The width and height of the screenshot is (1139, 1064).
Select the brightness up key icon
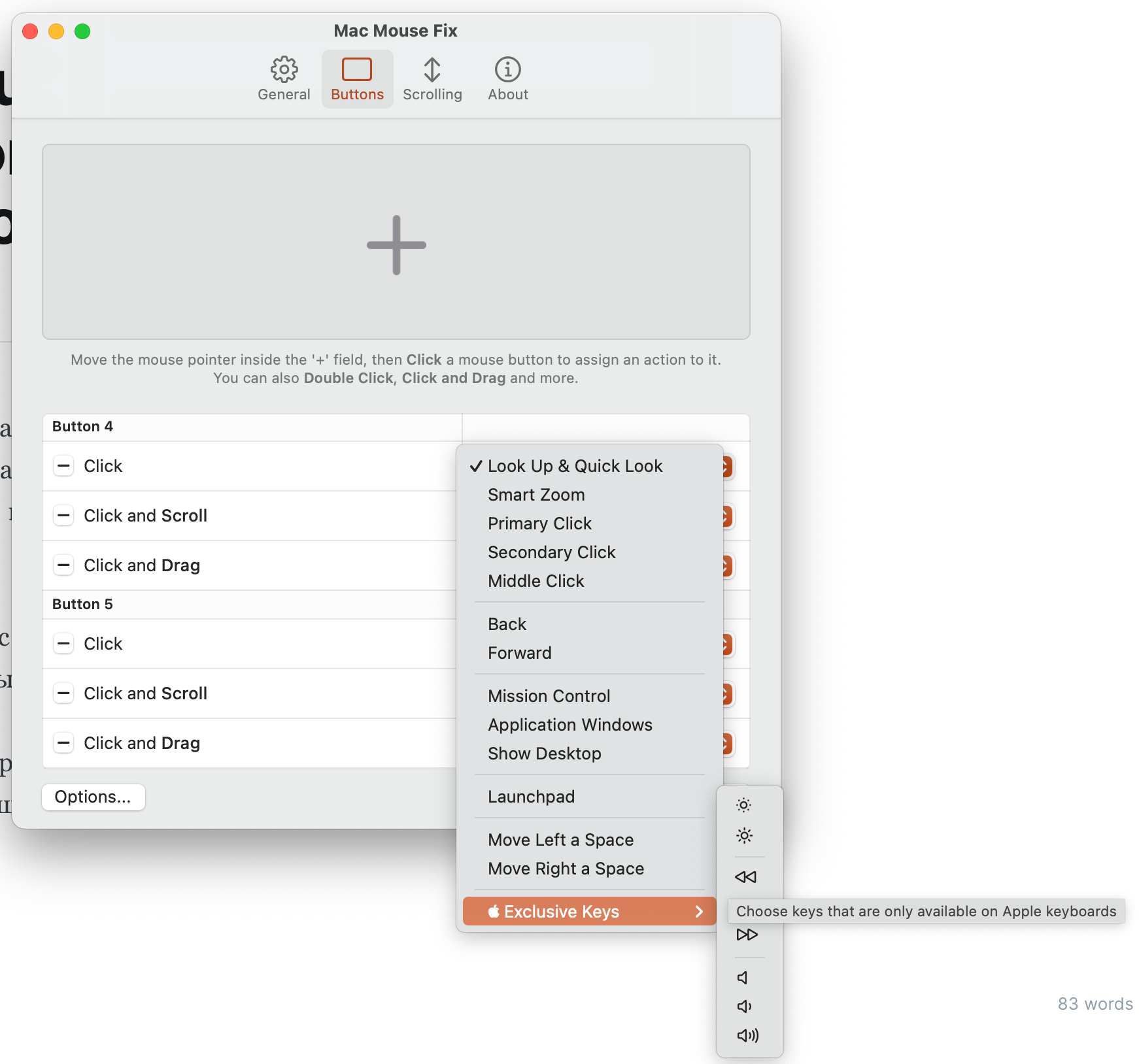coord(744,835)
